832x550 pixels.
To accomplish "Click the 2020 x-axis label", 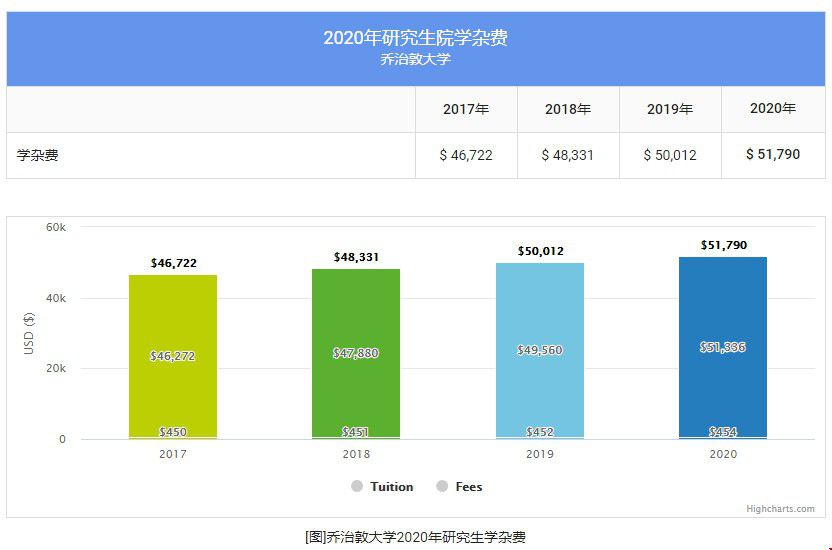I will pyautogui.click(x=723, y=454).
